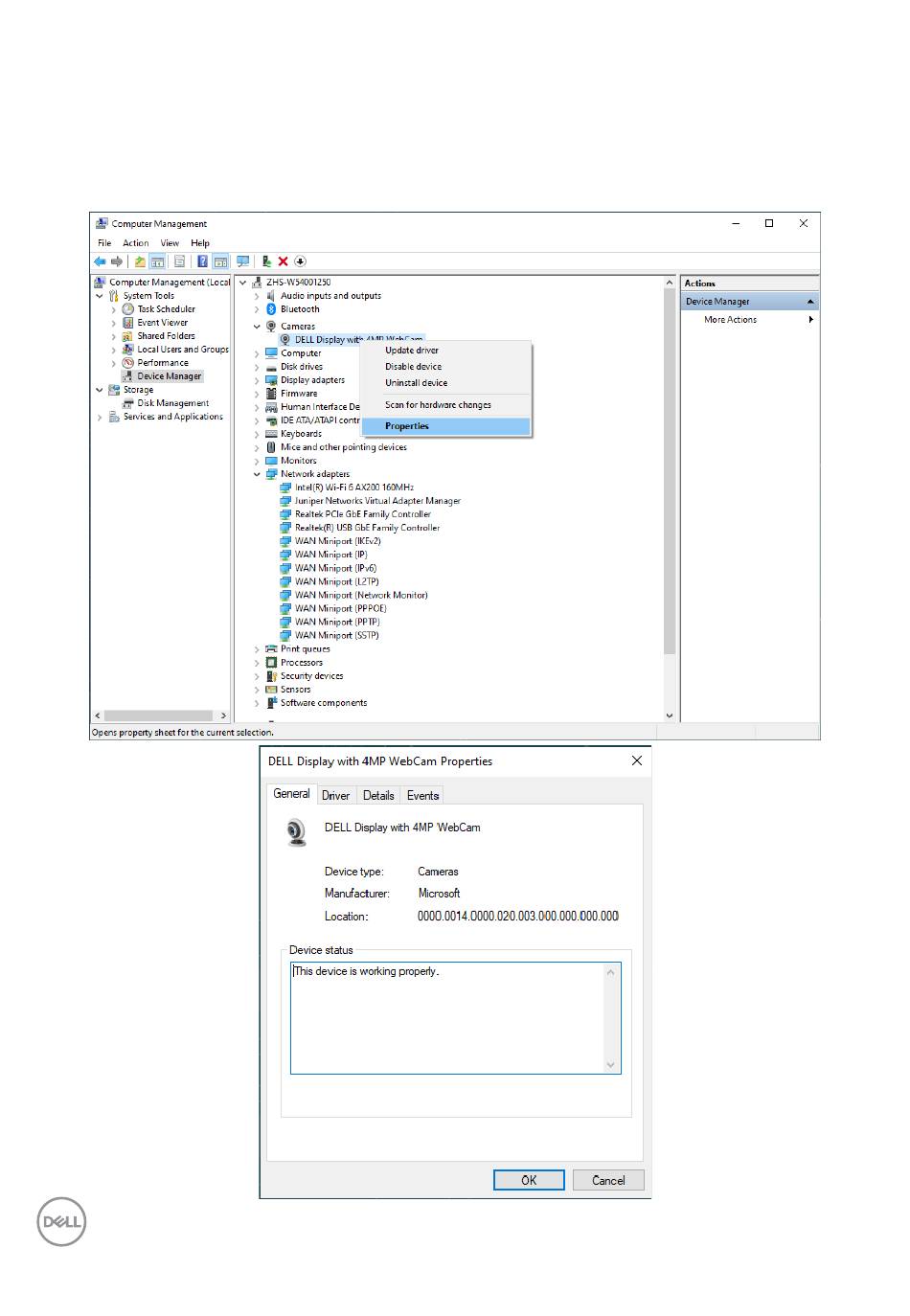
Task: Click the Disk Management icon
Action: tap(128, 403)
